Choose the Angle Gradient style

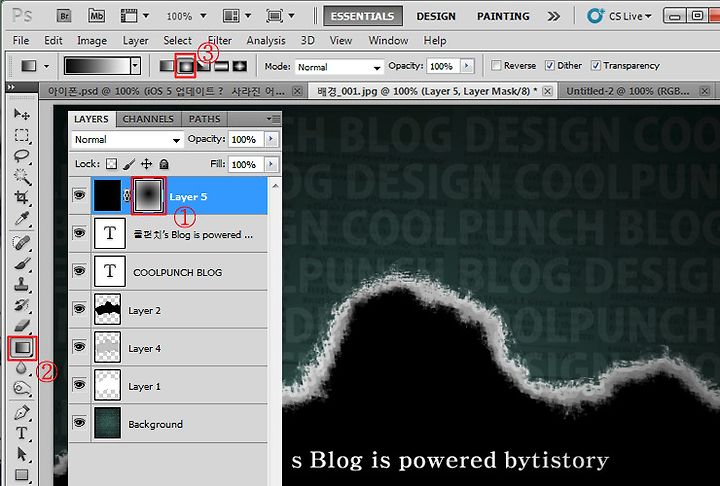tap(204, 66)
